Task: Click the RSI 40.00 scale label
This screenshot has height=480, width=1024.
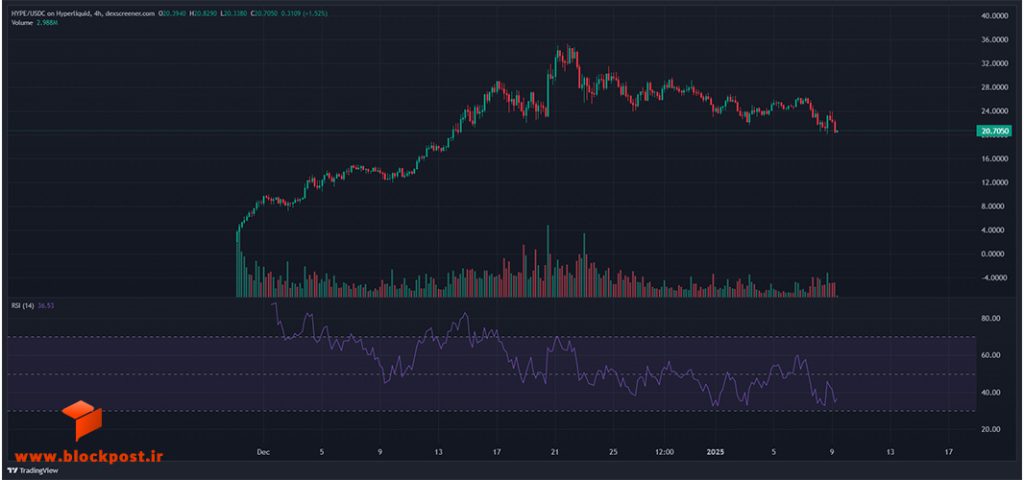Action: (991, 392)
